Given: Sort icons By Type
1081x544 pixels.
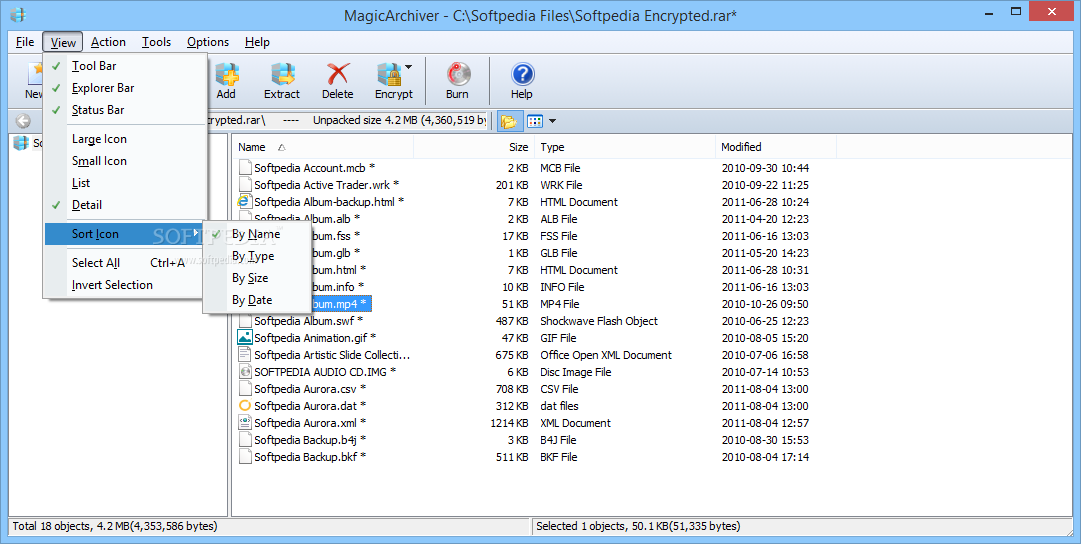Looking at the screenshot, I should click(257, 256).
